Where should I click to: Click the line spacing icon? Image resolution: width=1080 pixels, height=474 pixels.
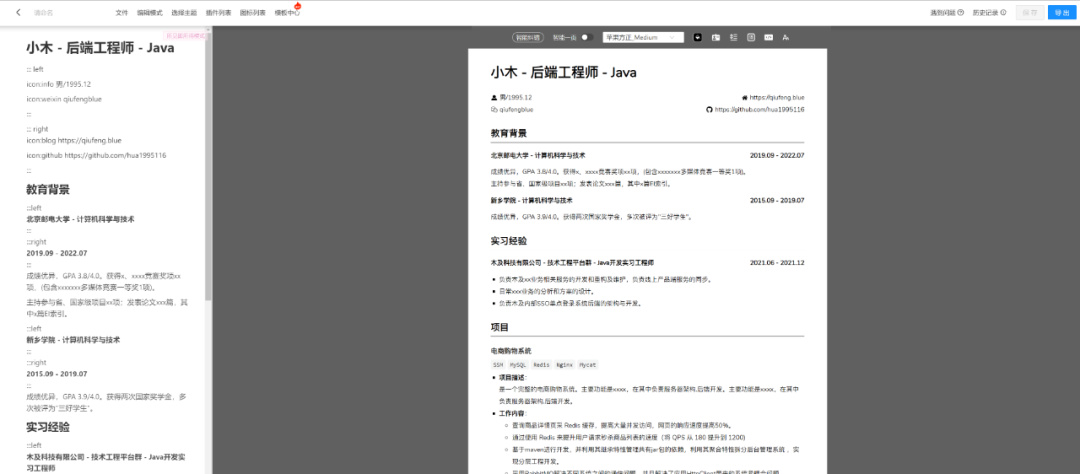coord(734,37)
